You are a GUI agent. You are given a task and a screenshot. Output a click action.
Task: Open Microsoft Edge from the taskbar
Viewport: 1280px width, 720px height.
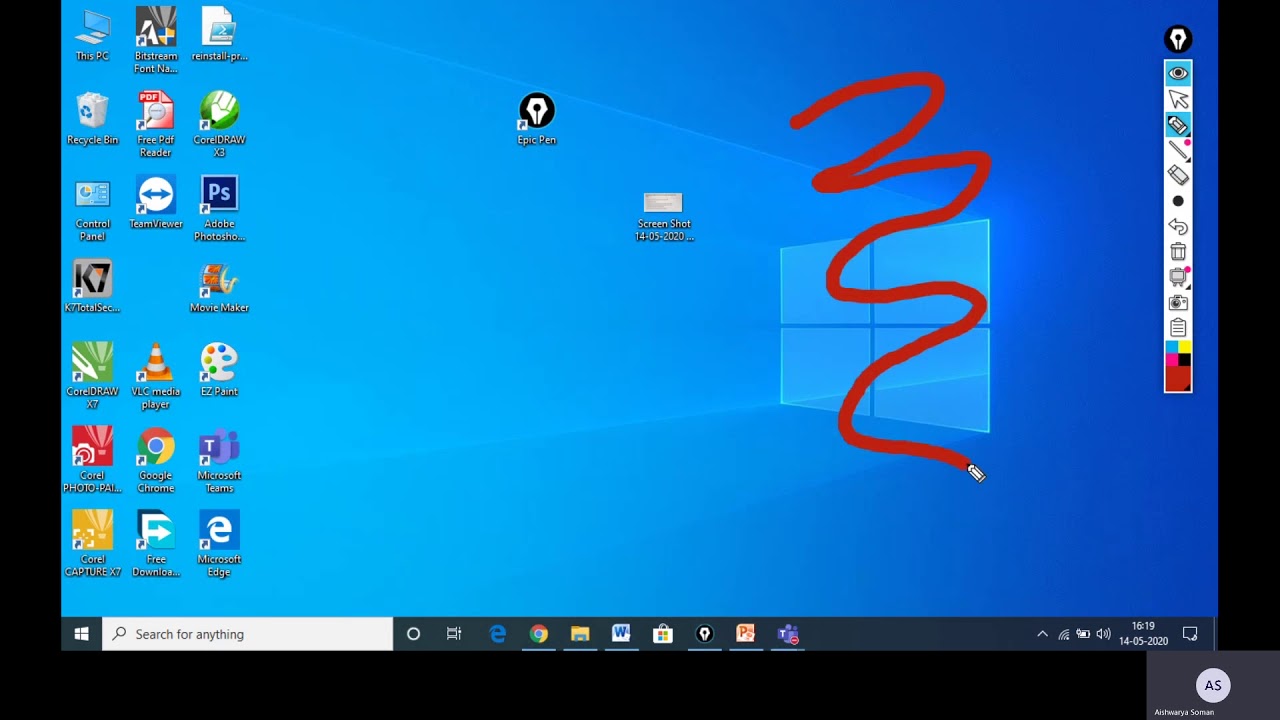[x=497, y=634]
